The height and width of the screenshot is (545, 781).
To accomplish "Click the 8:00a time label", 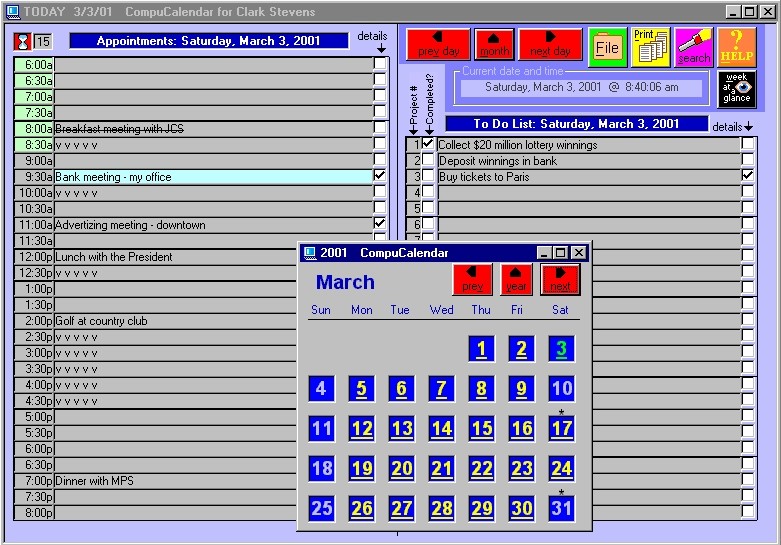I will point(34,129).
